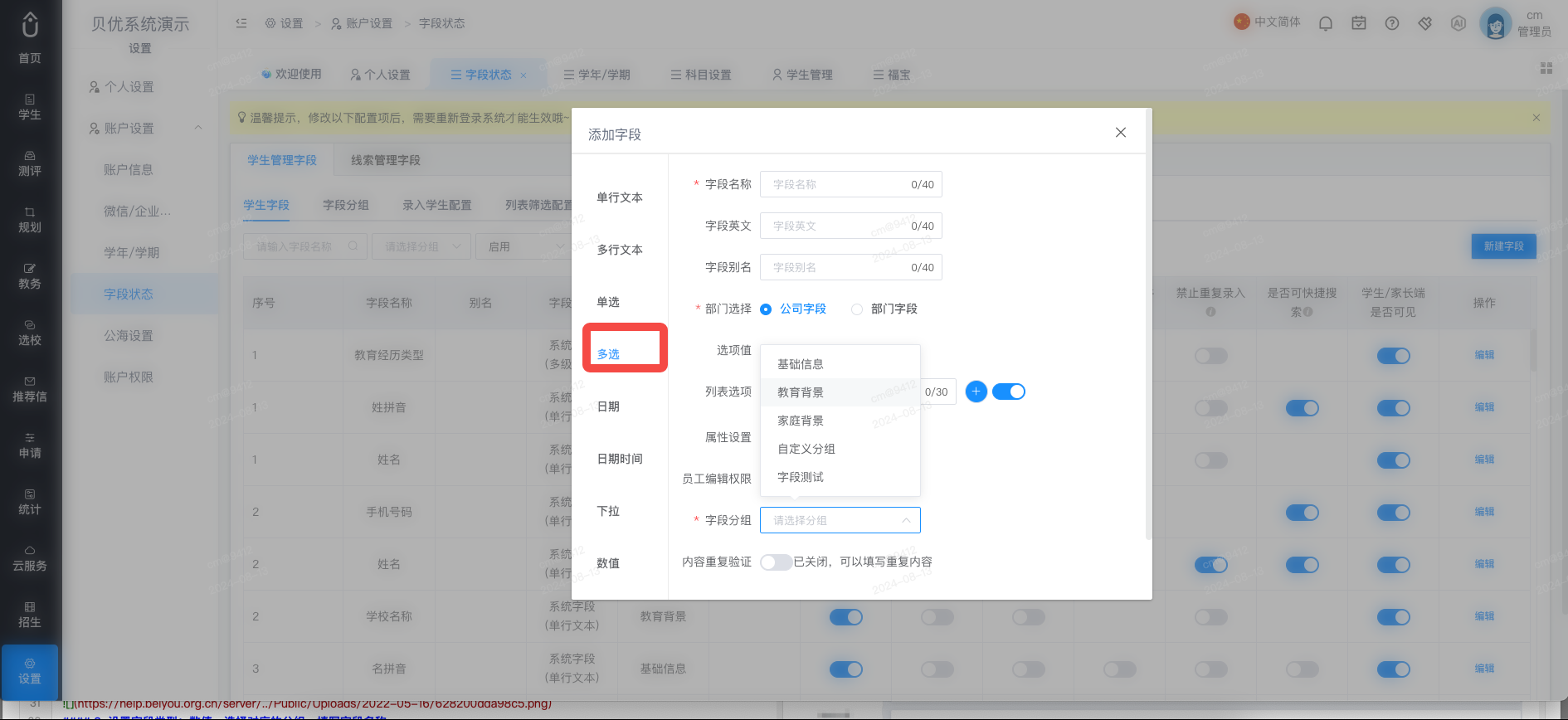
Task: Select the 多选 field type tab
Action: [x=609, y=354]
